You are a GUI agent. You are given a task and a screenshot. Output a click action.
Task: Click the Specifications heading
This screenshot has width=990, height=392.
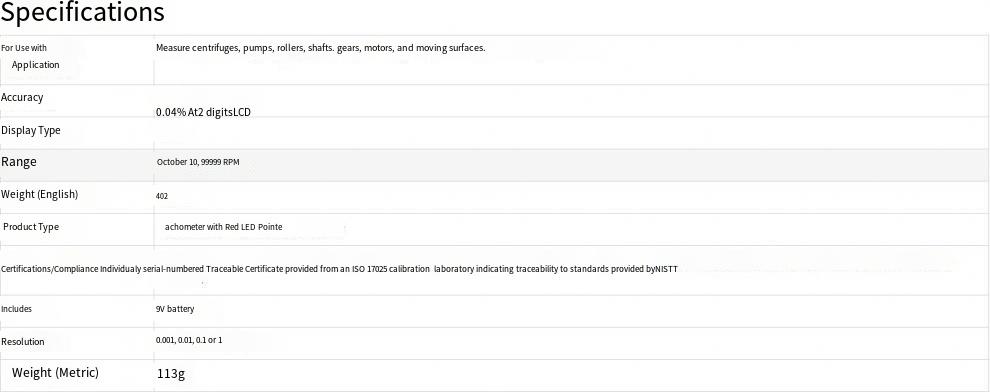click(83, 13)
